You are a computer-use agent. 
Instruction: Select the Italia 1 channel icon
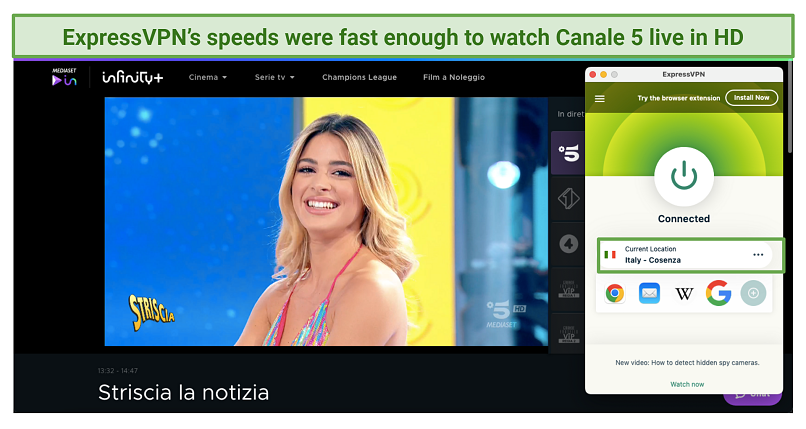(x=568, y=199)
